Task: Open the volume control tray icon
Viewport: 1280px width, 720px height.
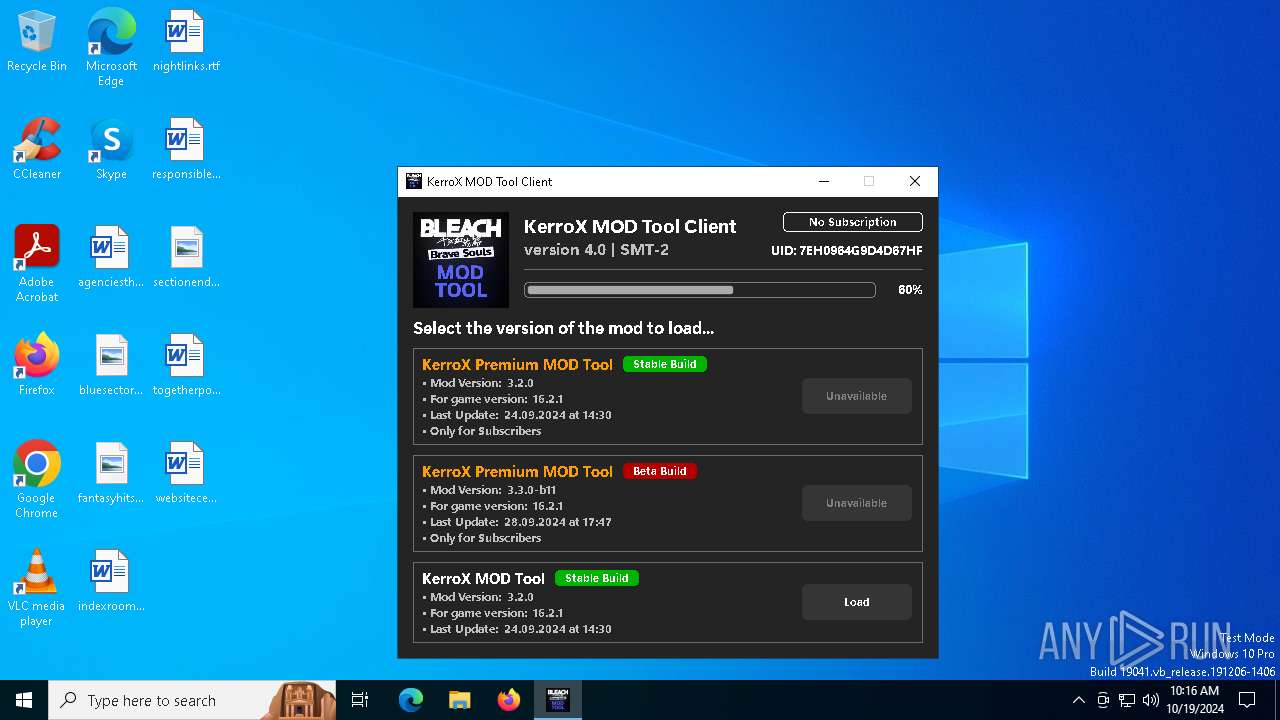Action: point(1151,700)
